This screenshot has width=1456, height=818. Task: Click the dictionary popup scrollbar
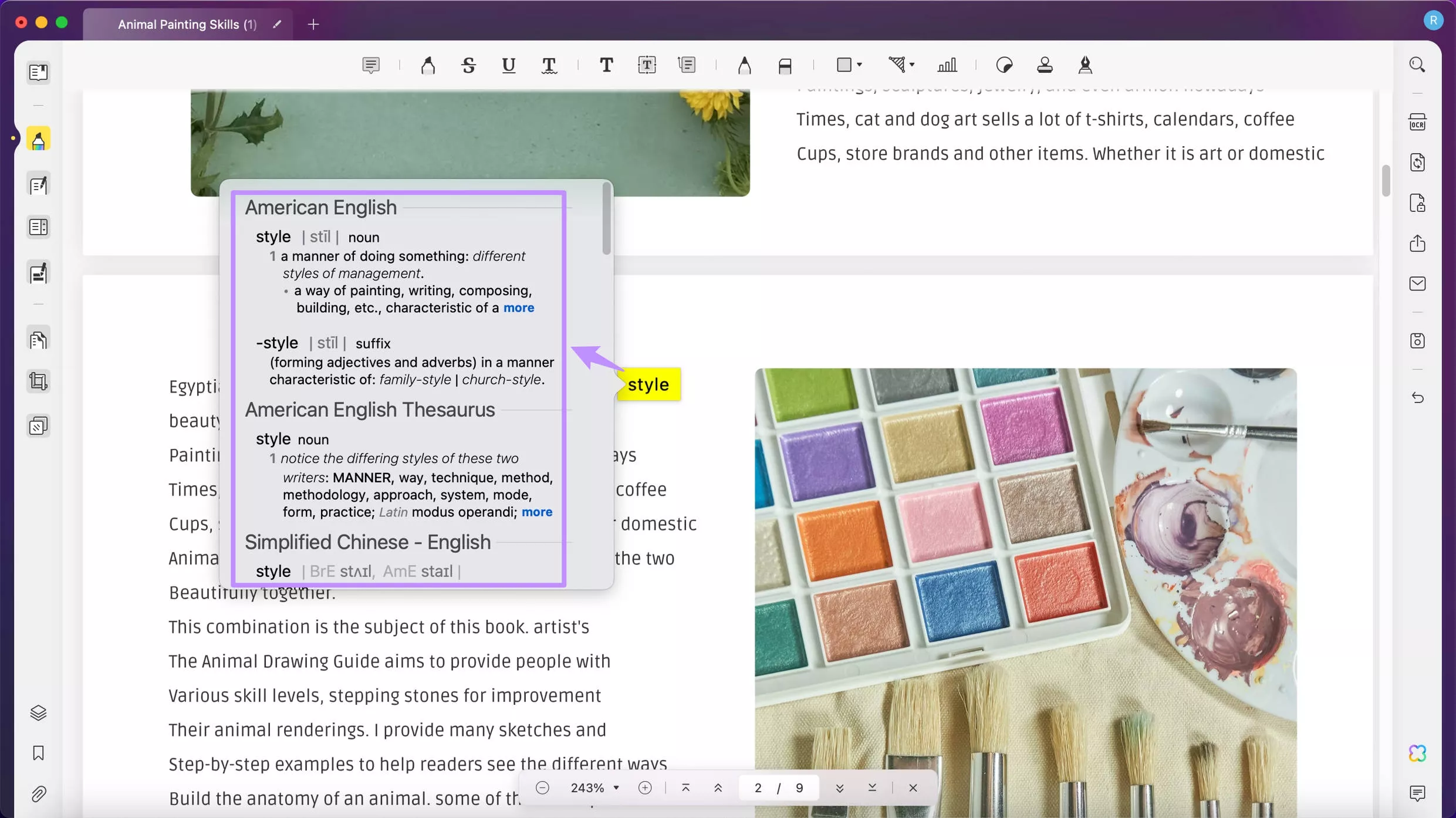tap(606, 219)
